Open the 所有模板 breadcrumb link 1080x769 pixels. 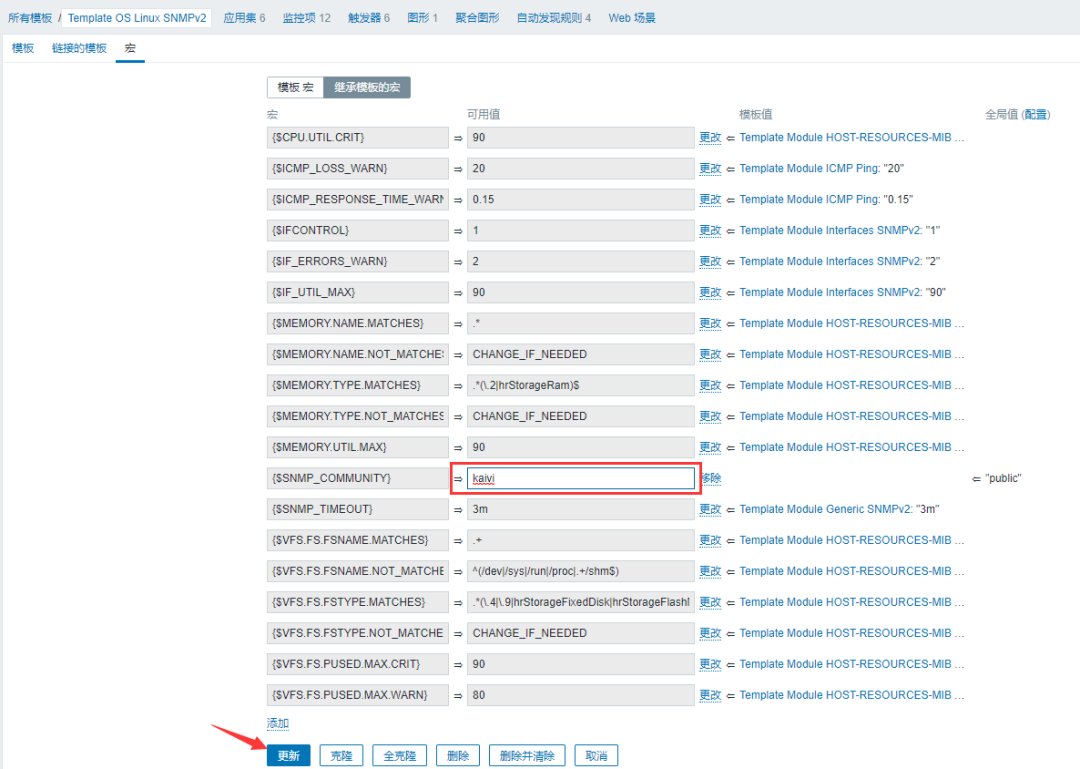[30, 18]
